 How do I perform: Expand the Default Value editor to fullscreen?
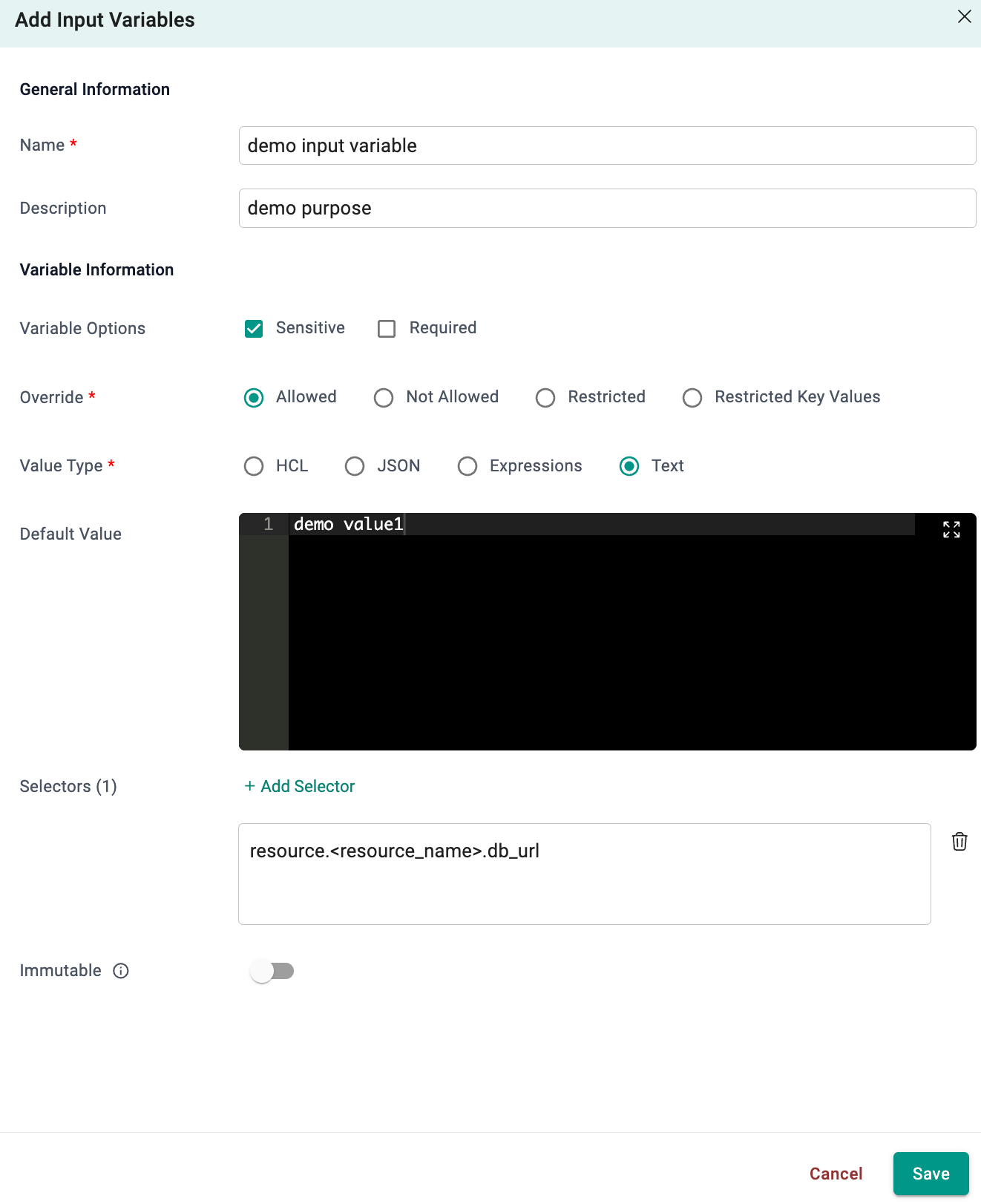click(951, 529)
